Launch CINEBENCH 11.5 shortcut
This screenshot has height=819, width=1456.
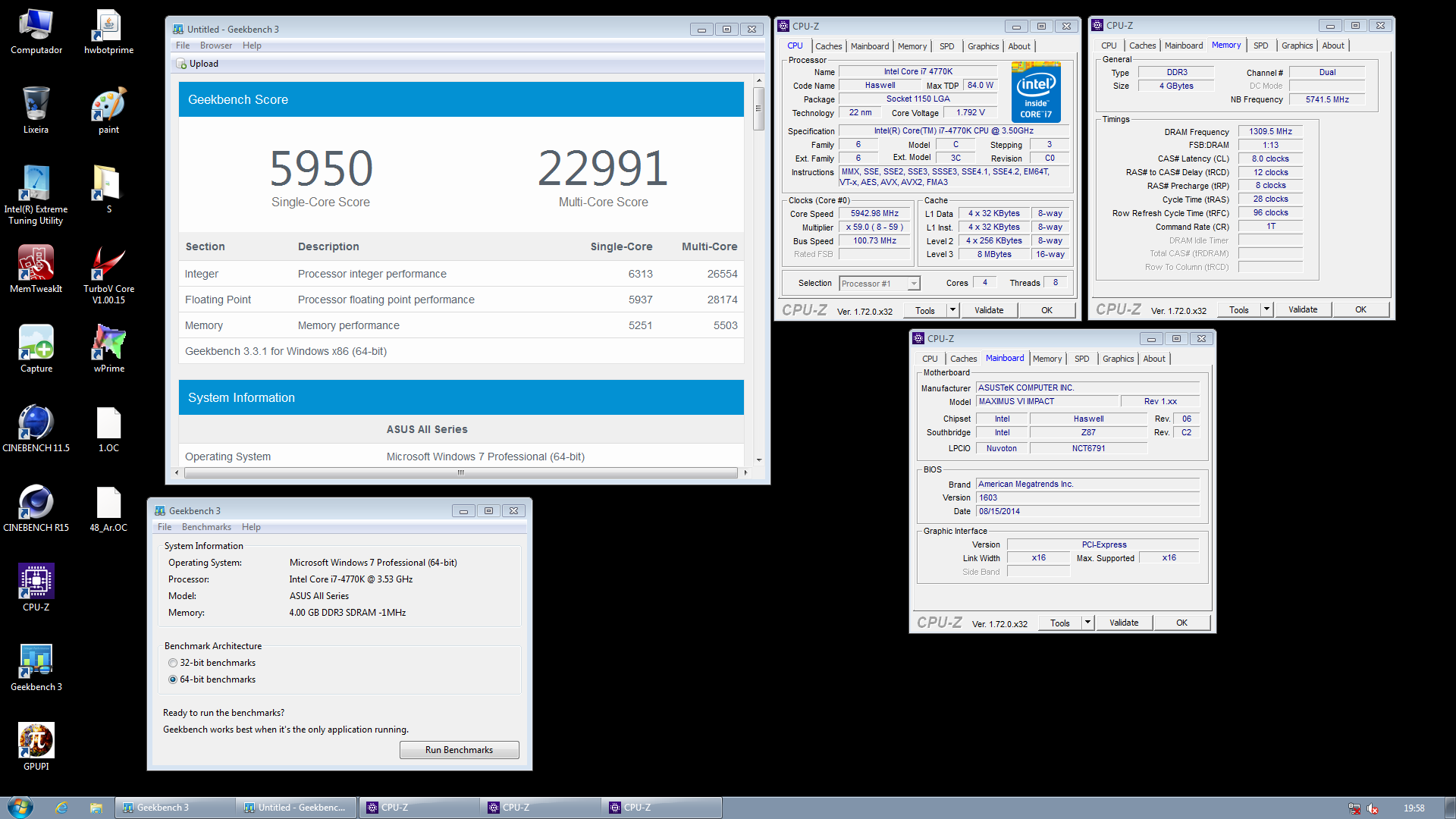click(x=36, y=428)
